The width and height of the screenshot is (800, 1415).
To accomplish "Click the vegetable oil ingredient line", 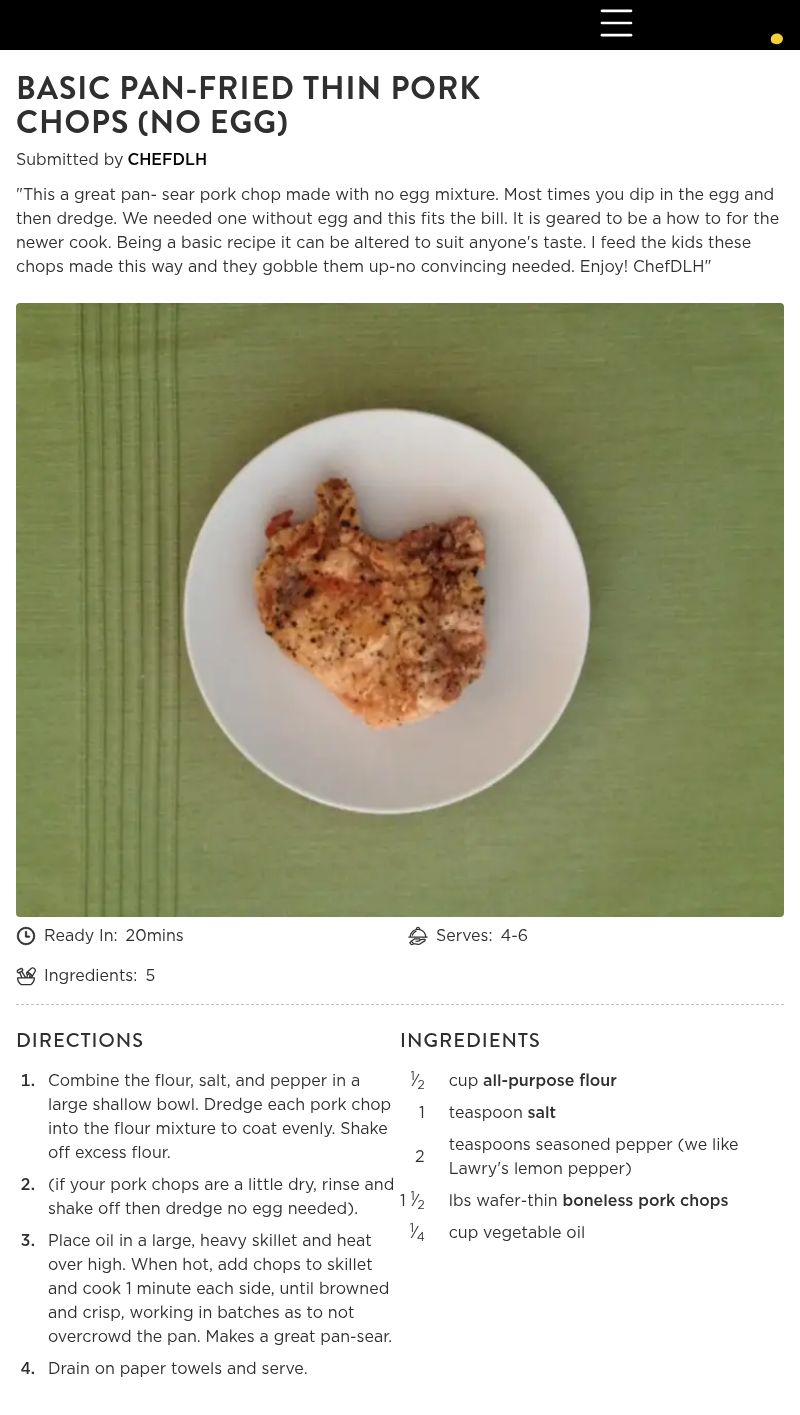I will click(x=516, y=1233).
